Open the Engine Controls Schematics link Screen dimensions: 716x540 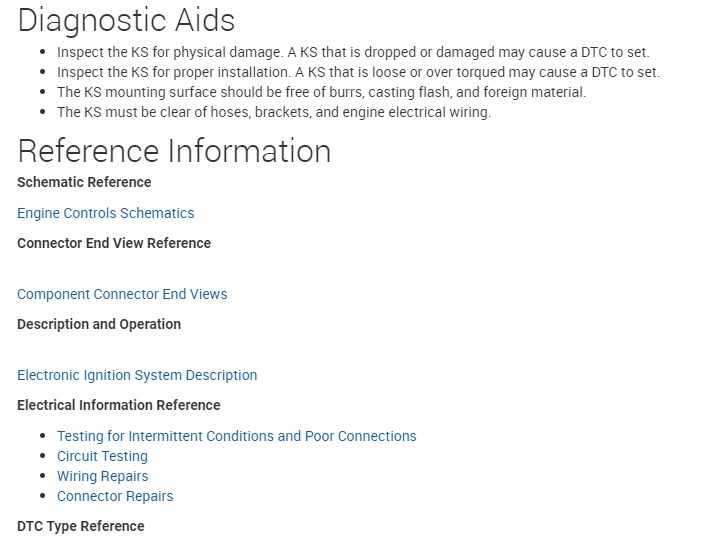tap(105, 213)
